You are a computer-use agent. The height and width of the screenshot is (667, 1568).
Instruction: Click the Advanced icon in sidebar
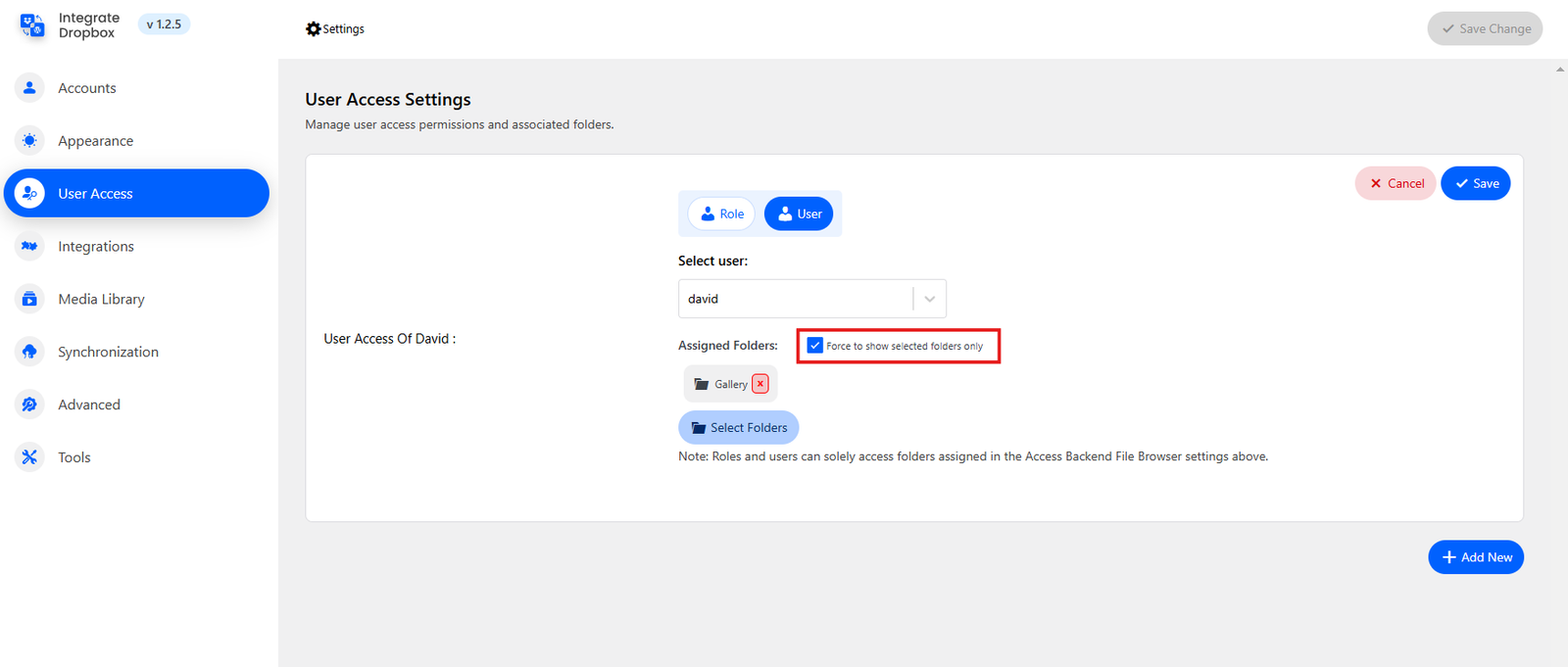coord(29,405)
